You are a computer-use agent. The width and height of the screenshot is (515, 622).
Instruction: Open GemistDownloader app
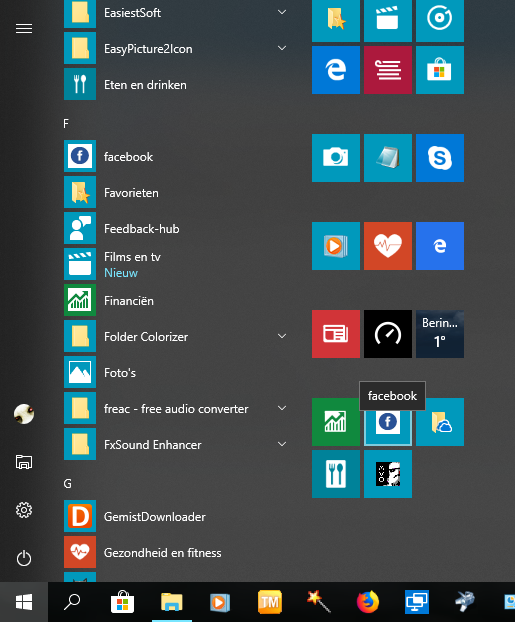coord(175,516)
